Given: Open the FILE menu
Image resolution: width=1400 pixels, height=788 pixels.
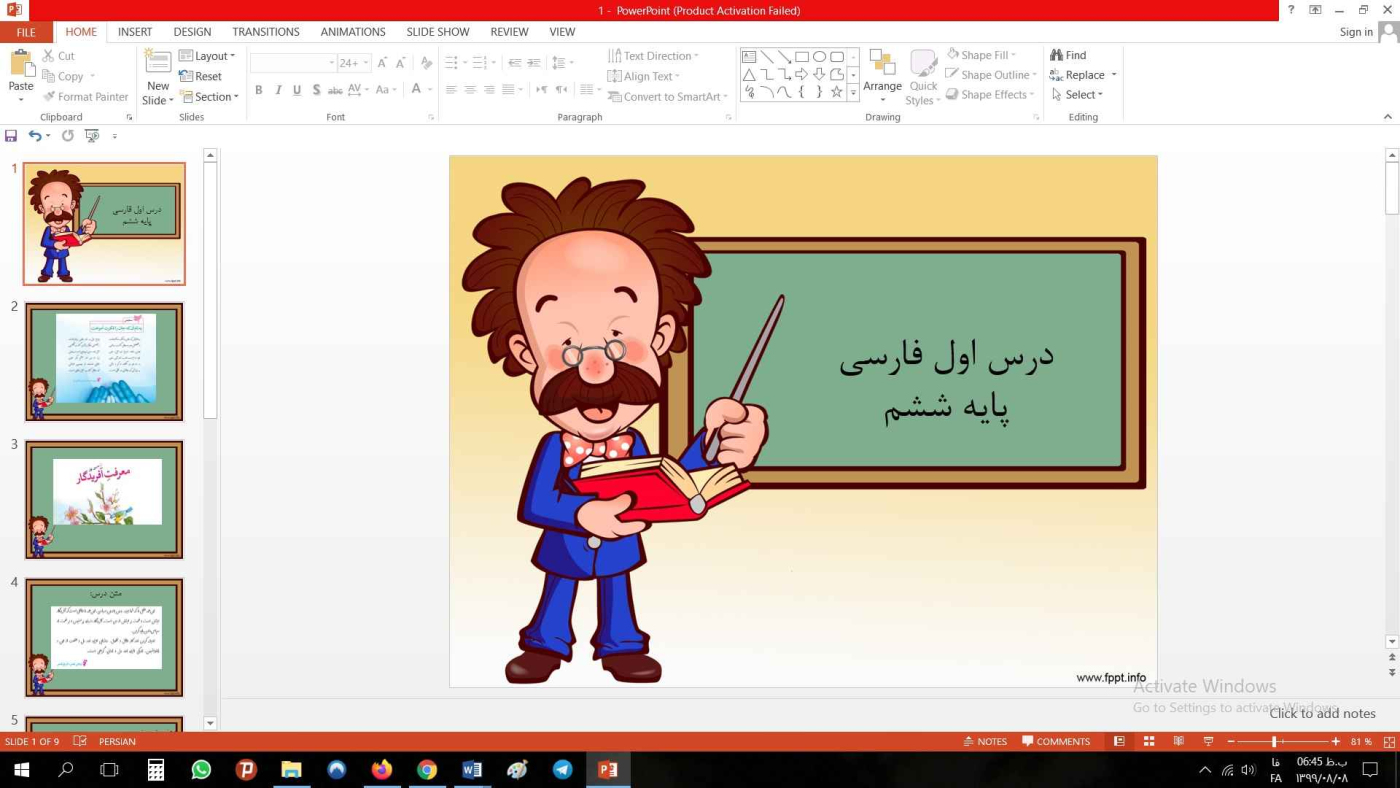Looking at the screenshot, I should point(26,32).
